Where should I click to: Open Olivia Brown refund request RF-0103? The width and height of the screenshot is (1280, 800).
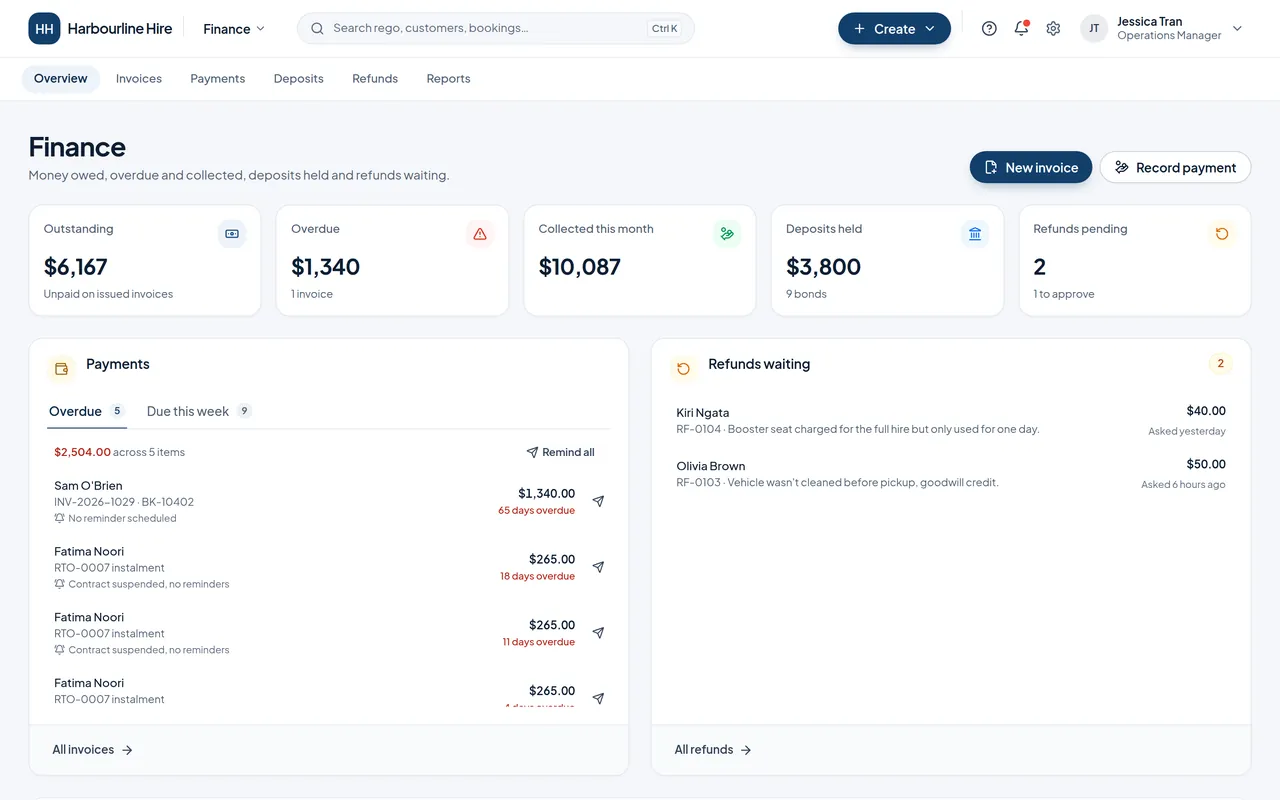951,474
